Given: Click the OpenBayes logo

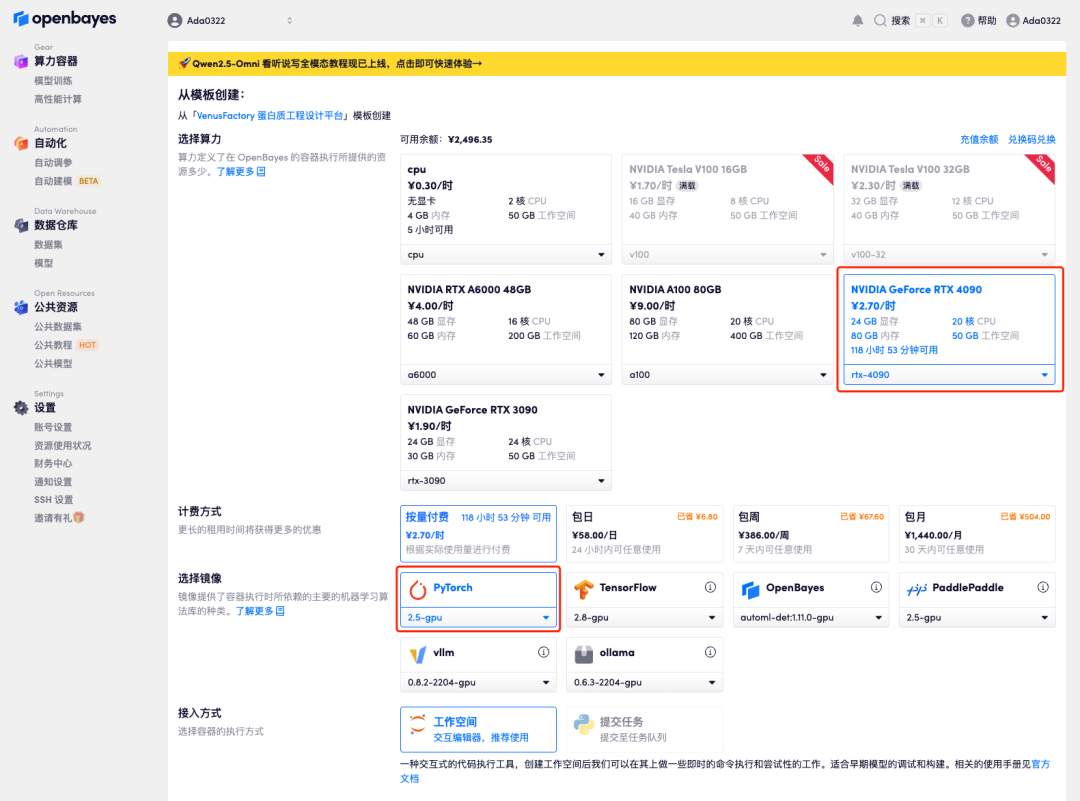Looking at the screenshot, I should (65, 19).
